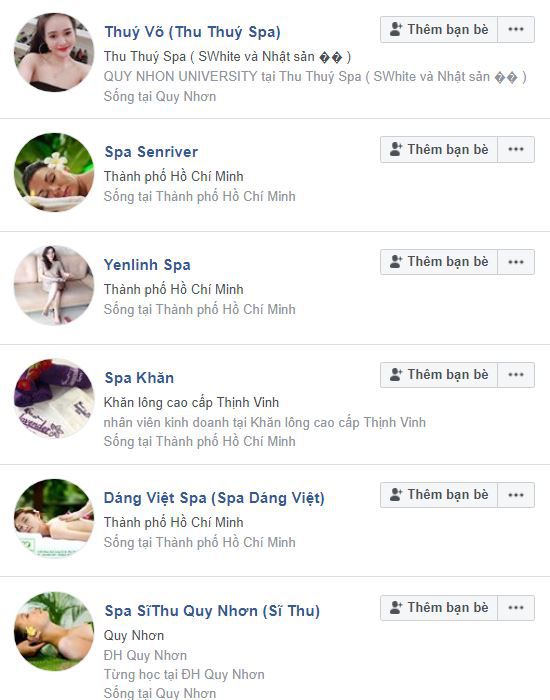Send friend request to Spa Khăn

tap(439, 375)
